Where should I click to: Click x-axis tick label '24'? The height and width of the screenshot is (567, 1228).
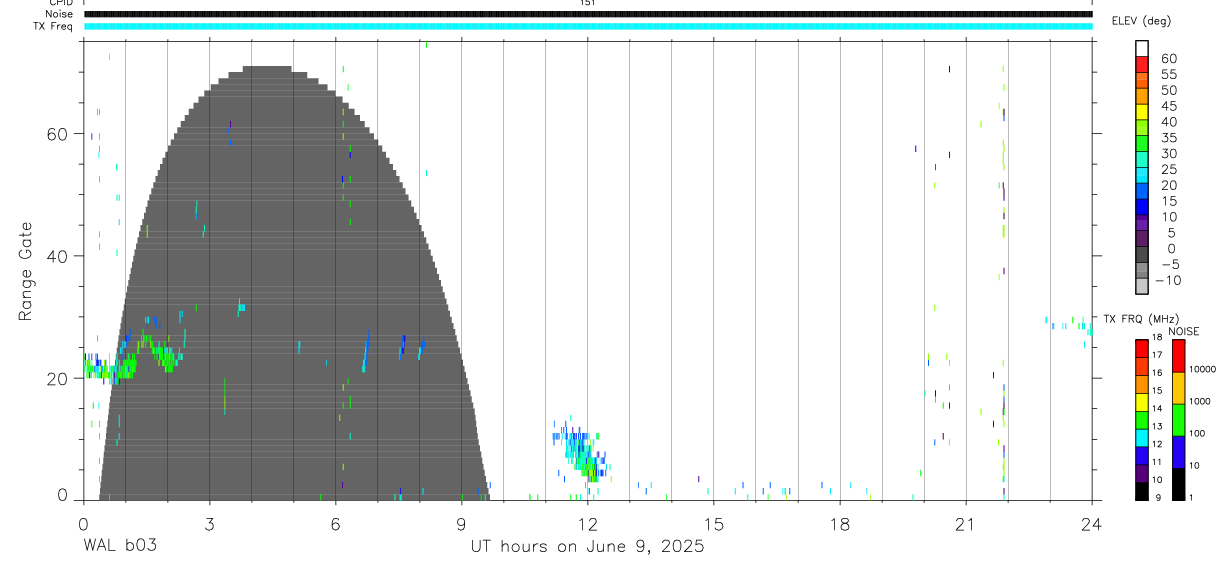click(1091, 523)
